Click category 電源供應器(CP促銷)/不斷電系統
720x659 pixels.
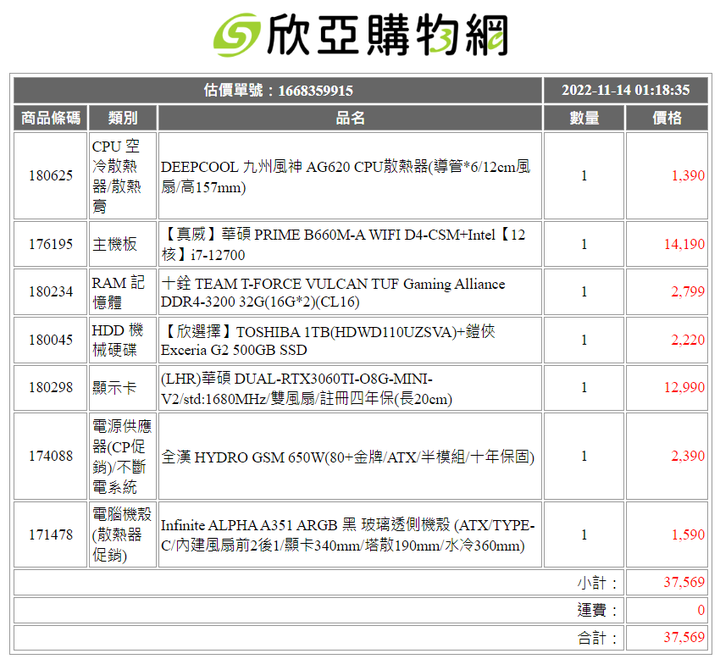(x=122, y=456)
